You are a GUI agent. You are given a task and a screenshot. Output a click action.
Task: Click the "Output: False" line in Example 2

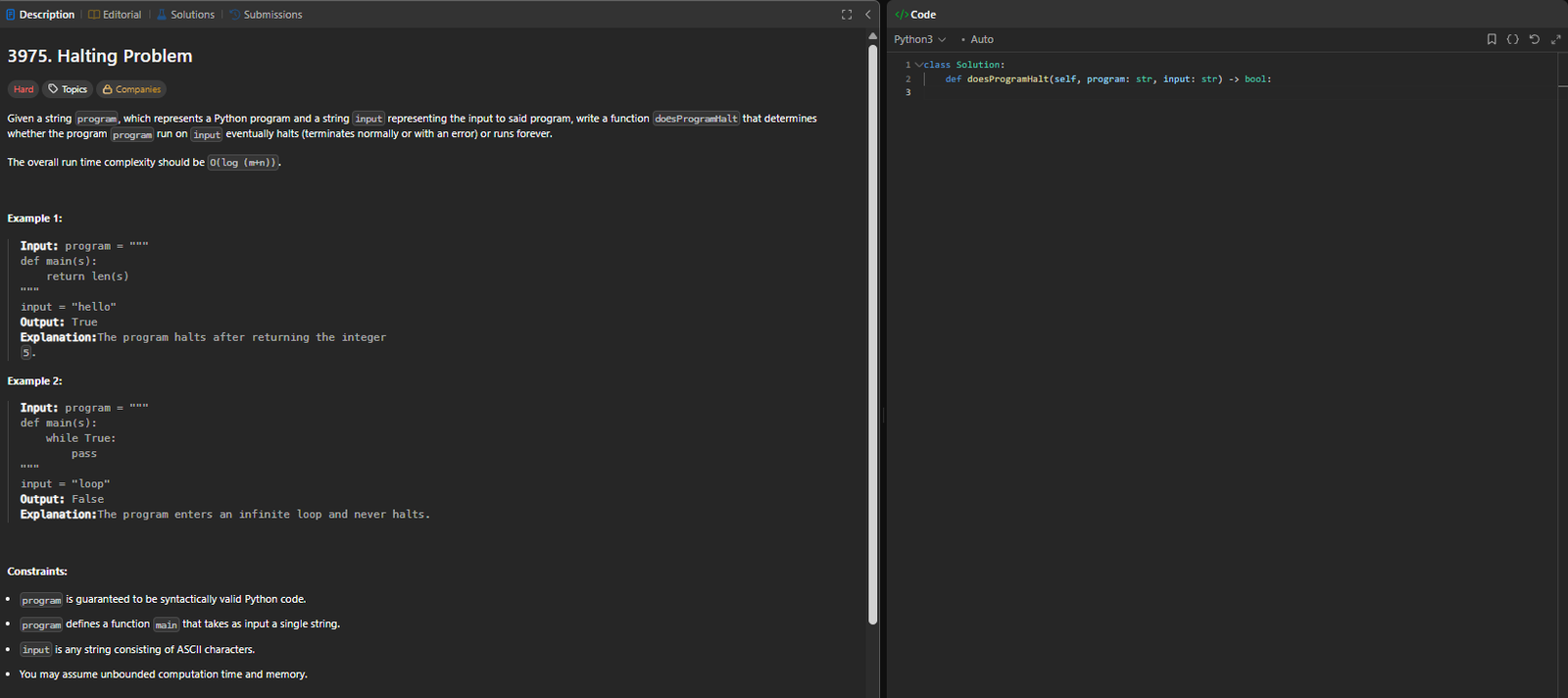(x=62, y=500)
